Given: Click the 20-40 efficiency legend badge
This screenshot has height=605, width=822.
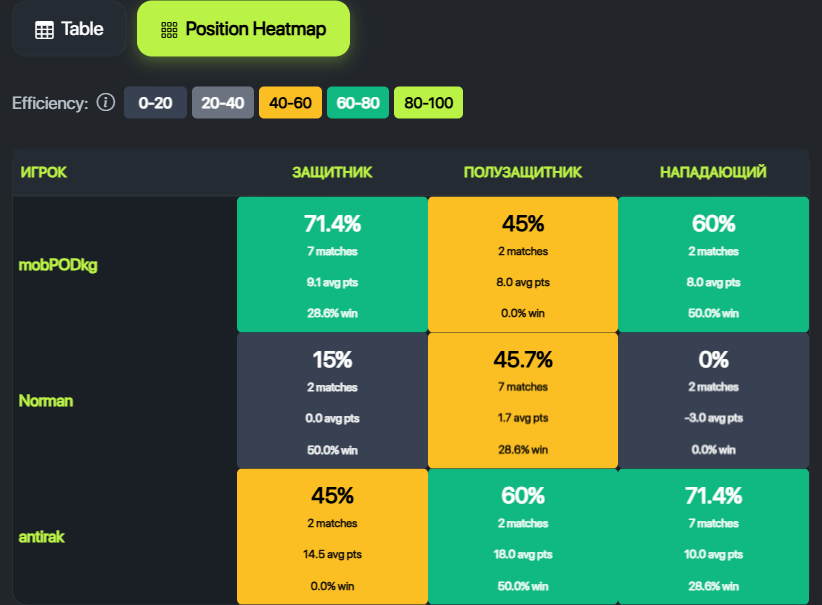Looking at the screenshot, I should click(x=223, y=103).
